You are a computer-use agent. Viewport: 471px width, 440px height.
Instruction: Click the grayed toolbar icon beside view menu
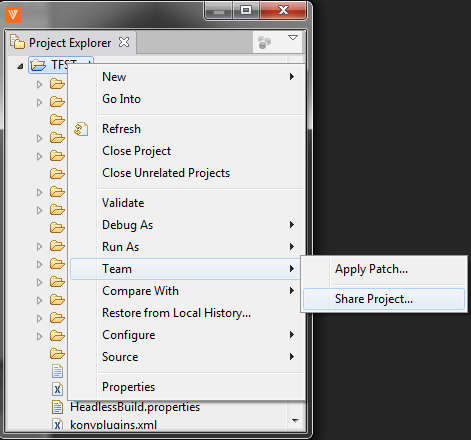tap(265, 42)
